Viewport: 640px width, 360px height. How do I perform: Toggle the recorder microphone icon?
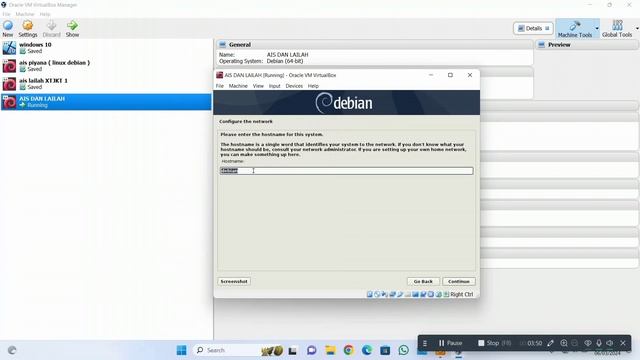pyautogui.click(x=599, y=343)
